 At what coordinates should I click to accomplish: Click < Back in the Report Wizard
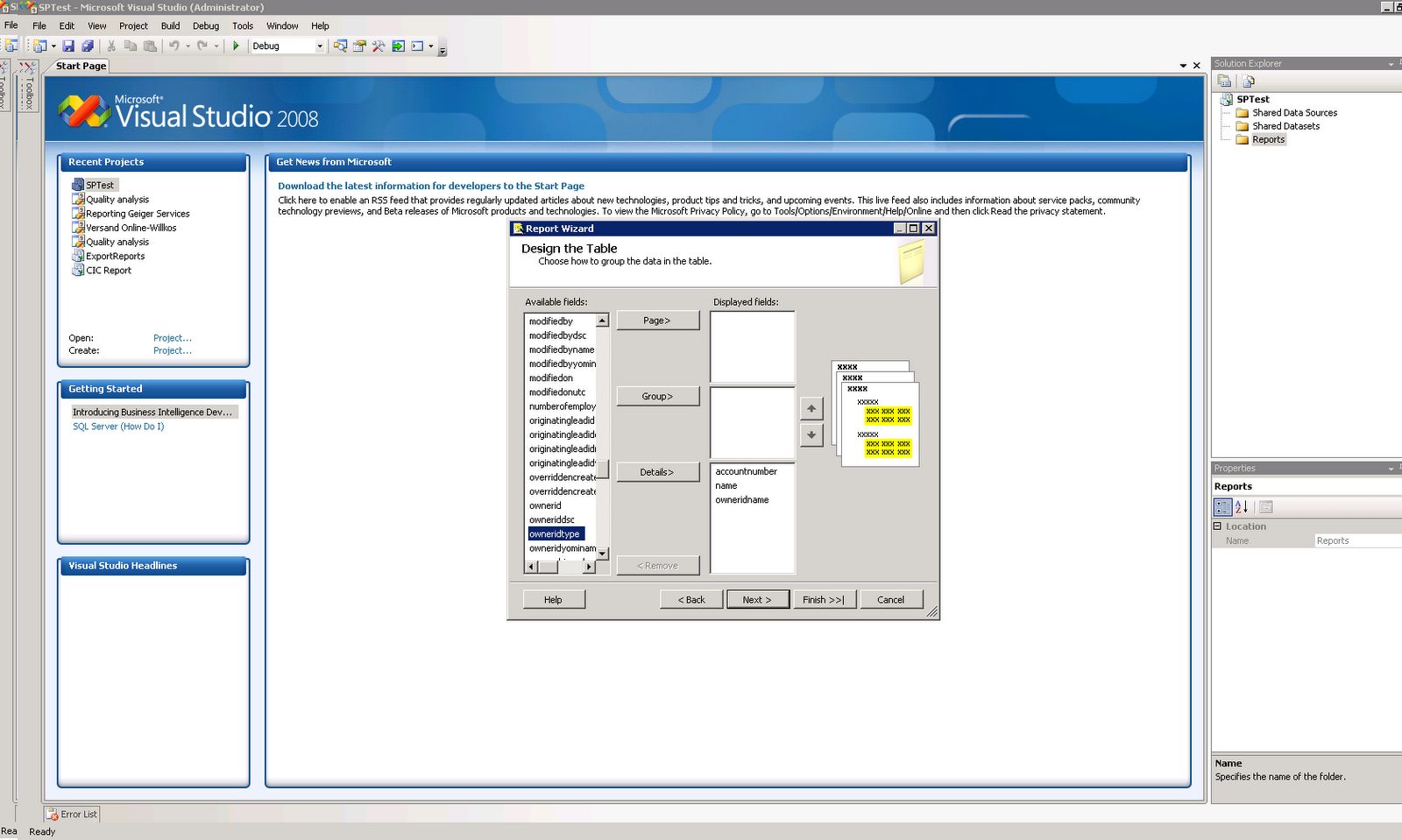tap(691, 599)
